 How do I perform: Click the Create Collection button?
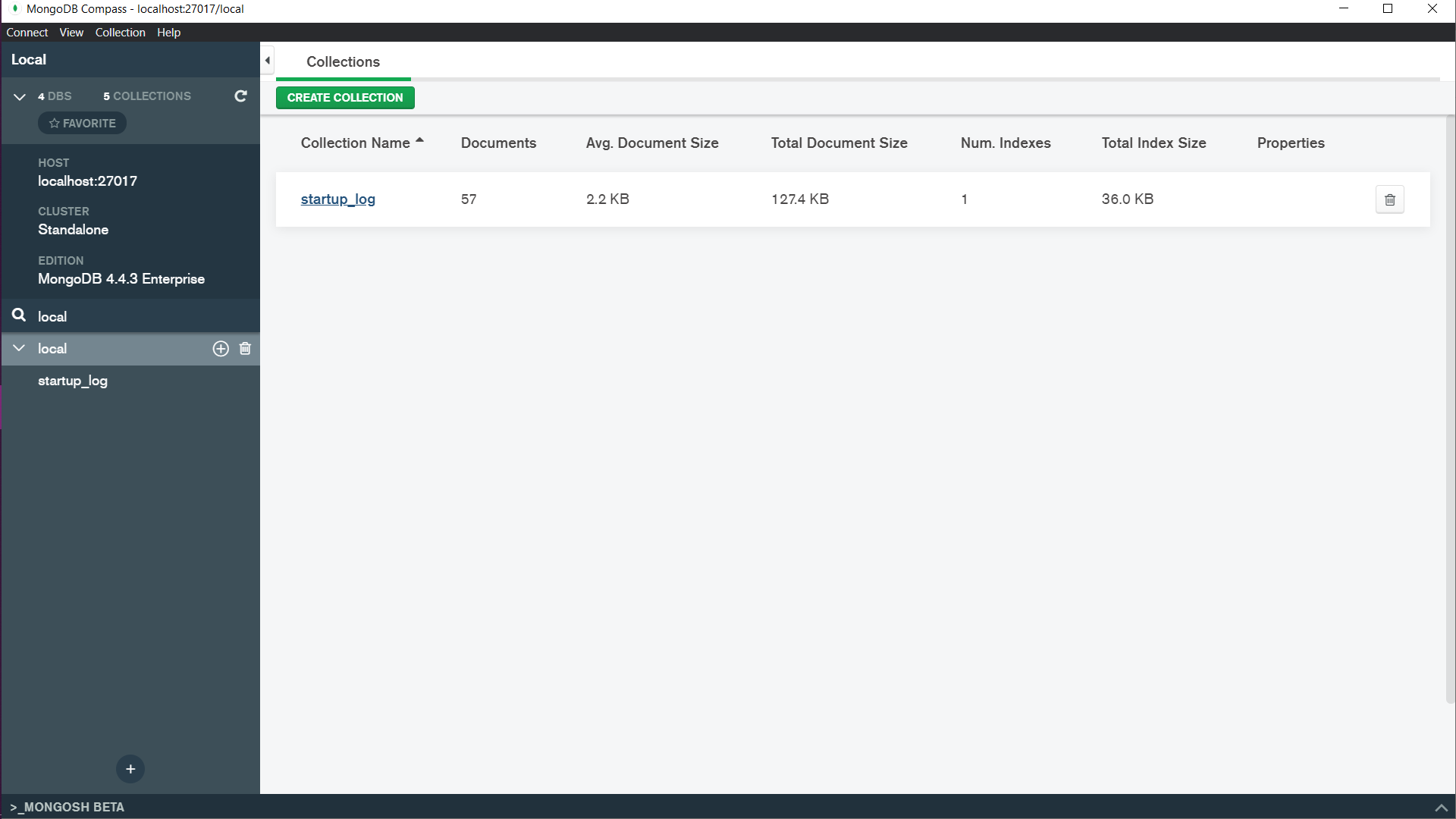[x=345, y=98]
